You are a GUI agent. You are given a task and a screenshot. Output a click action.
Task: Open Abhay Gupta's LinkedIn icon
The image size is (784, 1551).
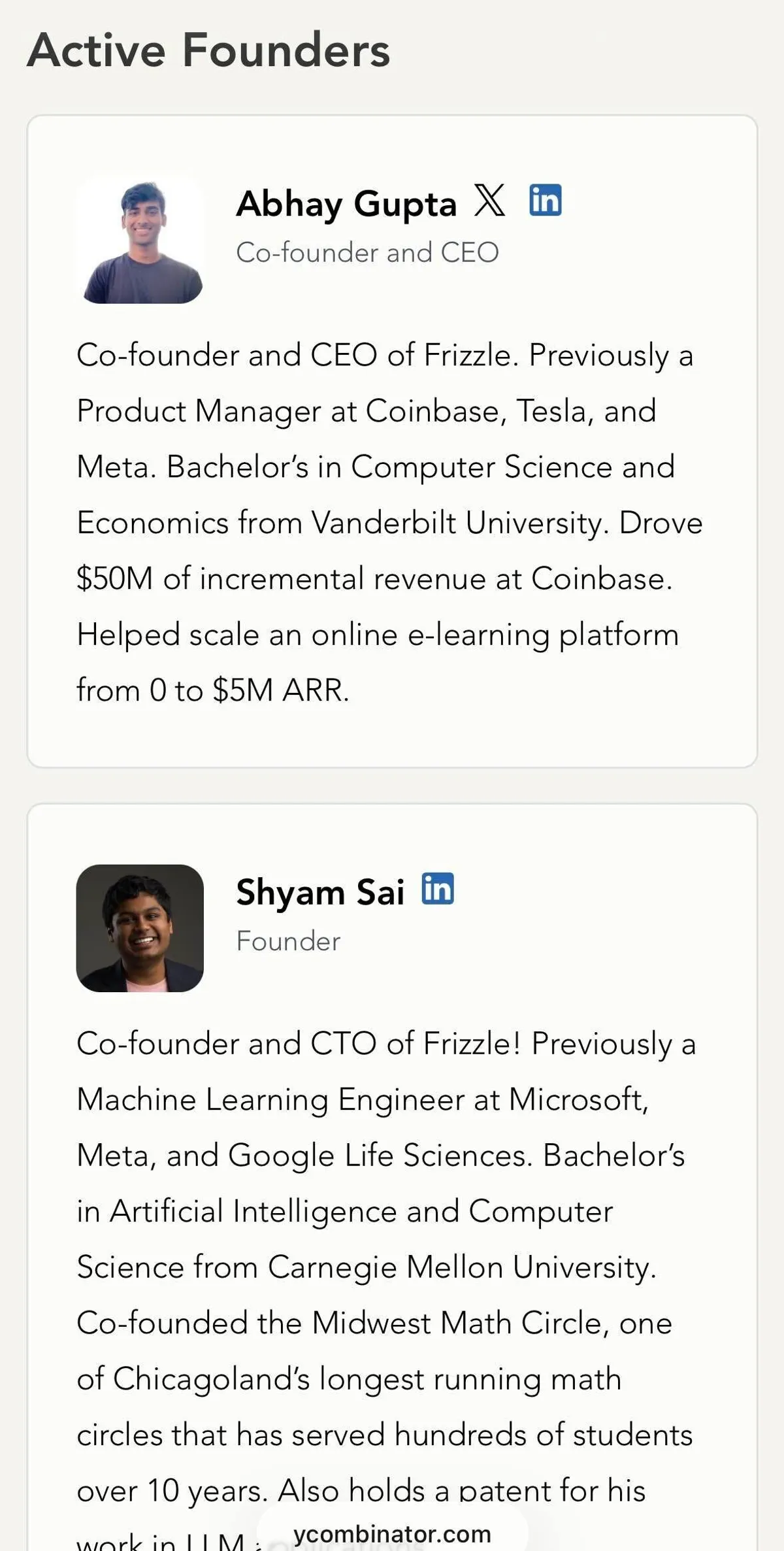point(545,200)
